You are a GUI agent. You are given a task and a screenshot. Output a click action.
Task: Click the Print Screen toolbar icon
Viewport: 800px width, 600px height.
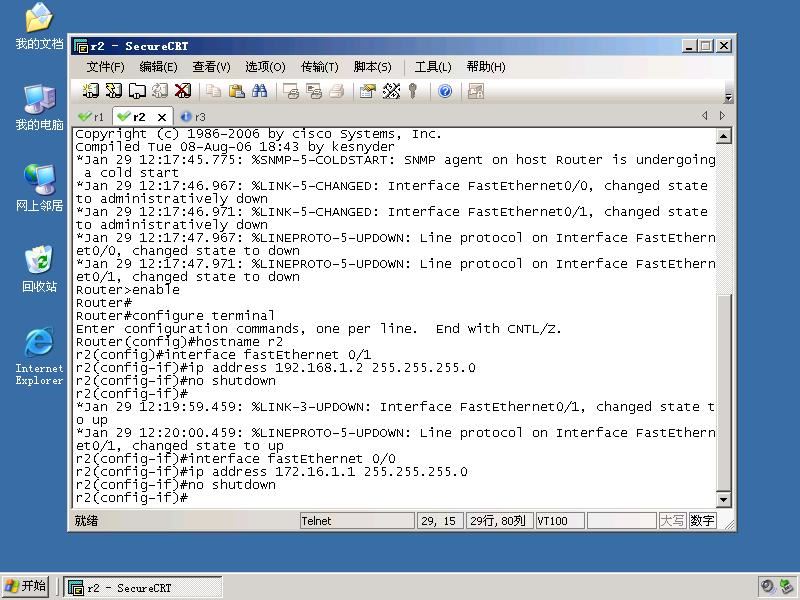291,91
